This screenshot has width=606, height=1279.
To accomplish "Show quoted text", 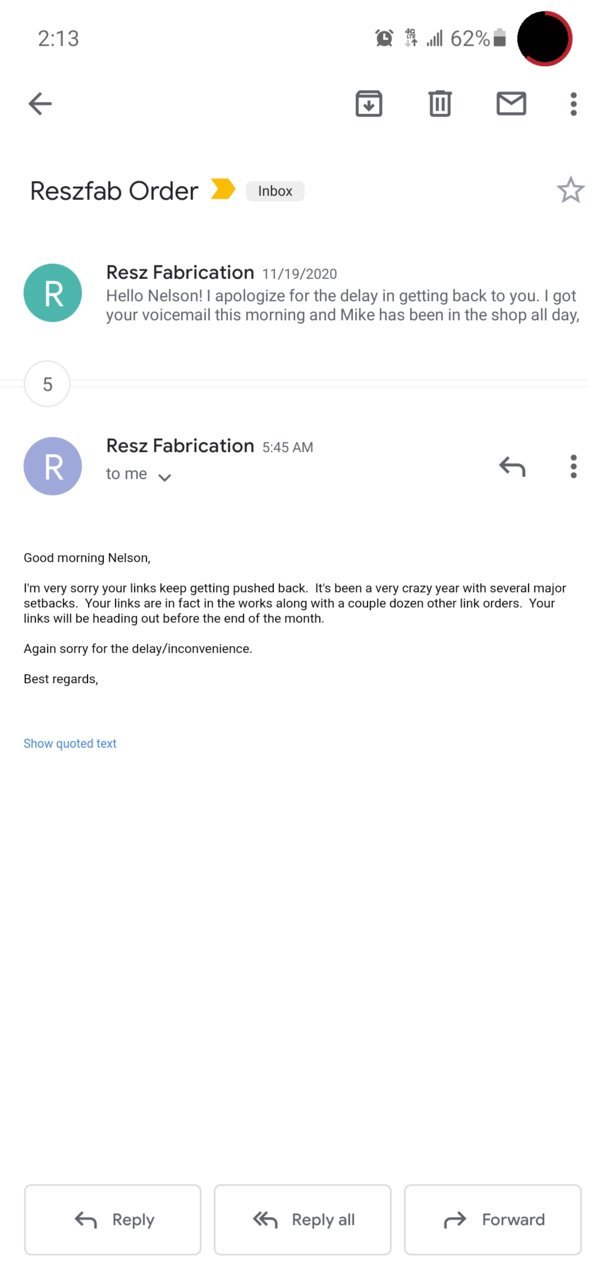I will pyautogui.click(x=70, y=744).
